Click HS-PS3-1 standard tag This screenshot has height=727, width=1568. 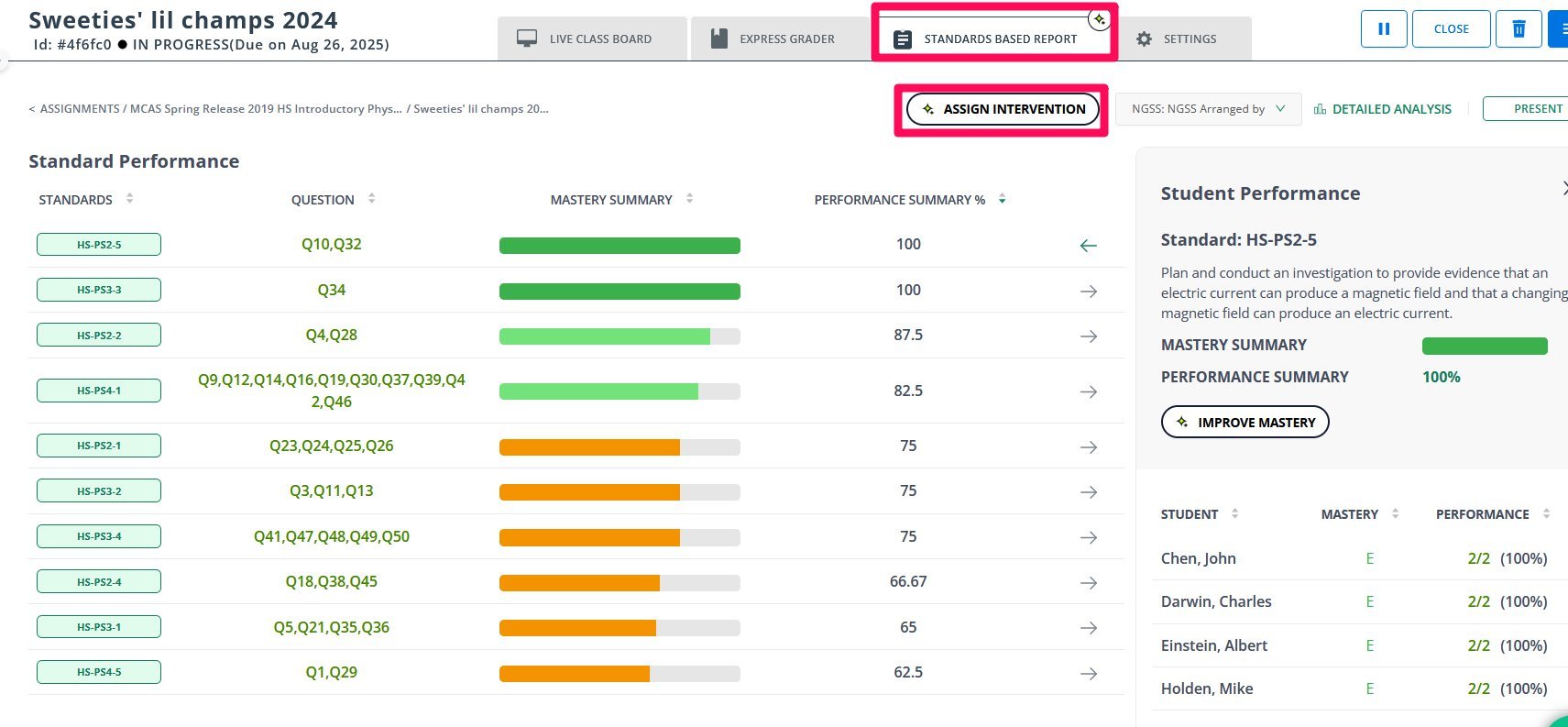pyautogui.click(x=99, y=627)
